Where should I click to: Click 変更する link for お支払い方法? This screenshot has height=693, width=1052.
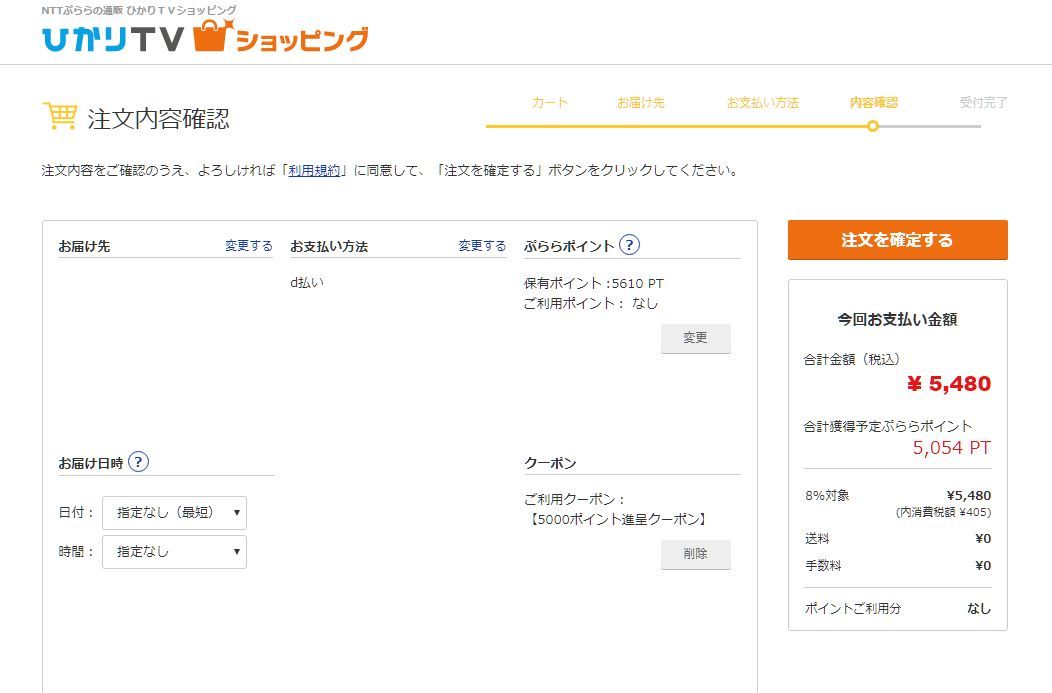pos(482,245)
